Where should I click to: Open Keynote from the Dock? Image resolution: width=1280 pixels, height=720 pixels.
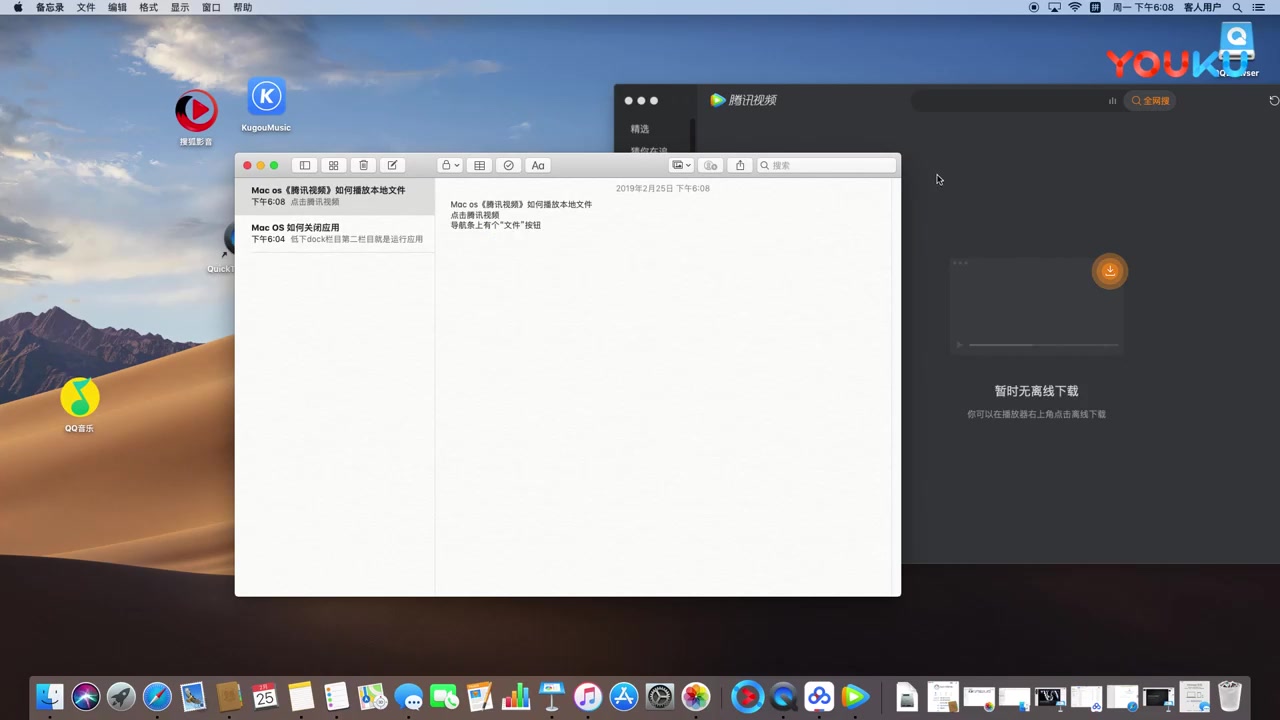point(552,696)
